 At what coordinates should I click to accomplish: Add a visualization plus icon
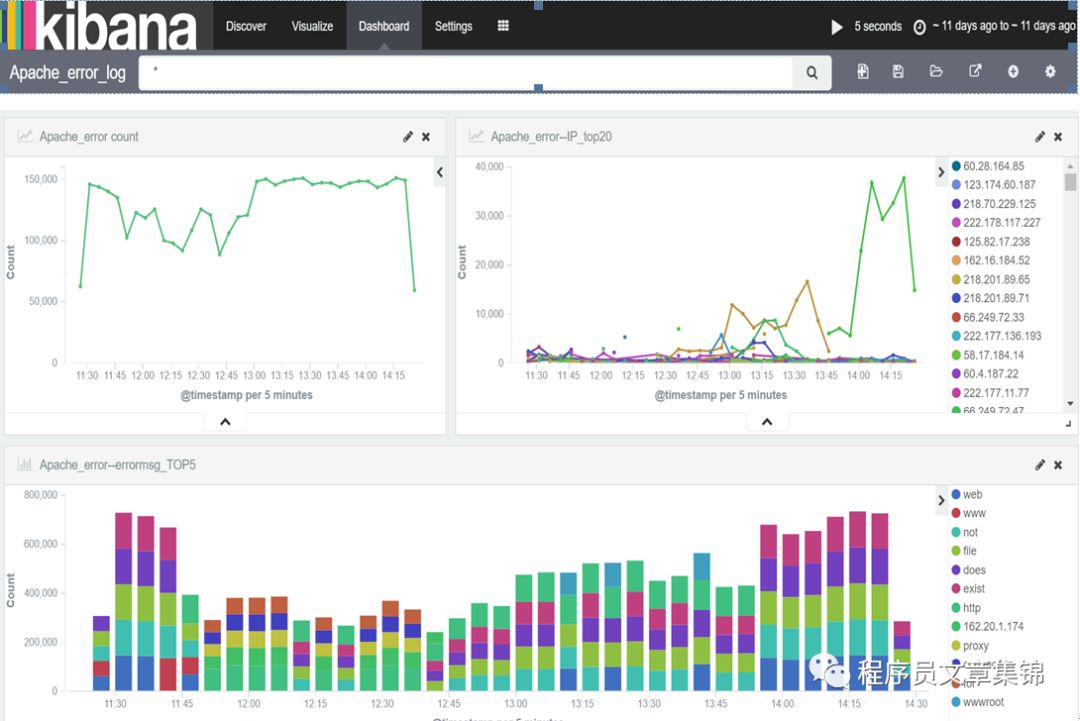tap(1012, 71)
